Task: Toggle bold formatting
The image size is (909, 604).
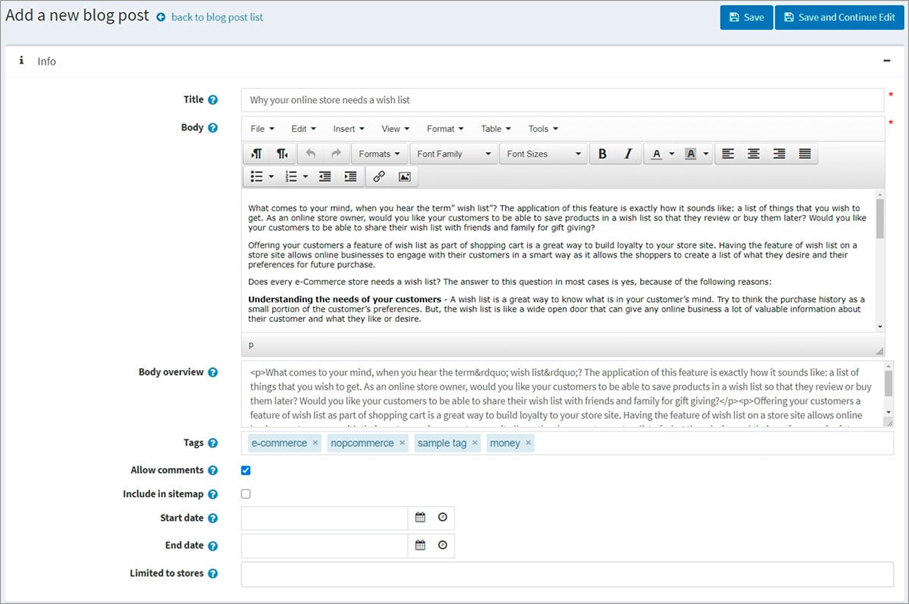Action: tap(602, 154)
